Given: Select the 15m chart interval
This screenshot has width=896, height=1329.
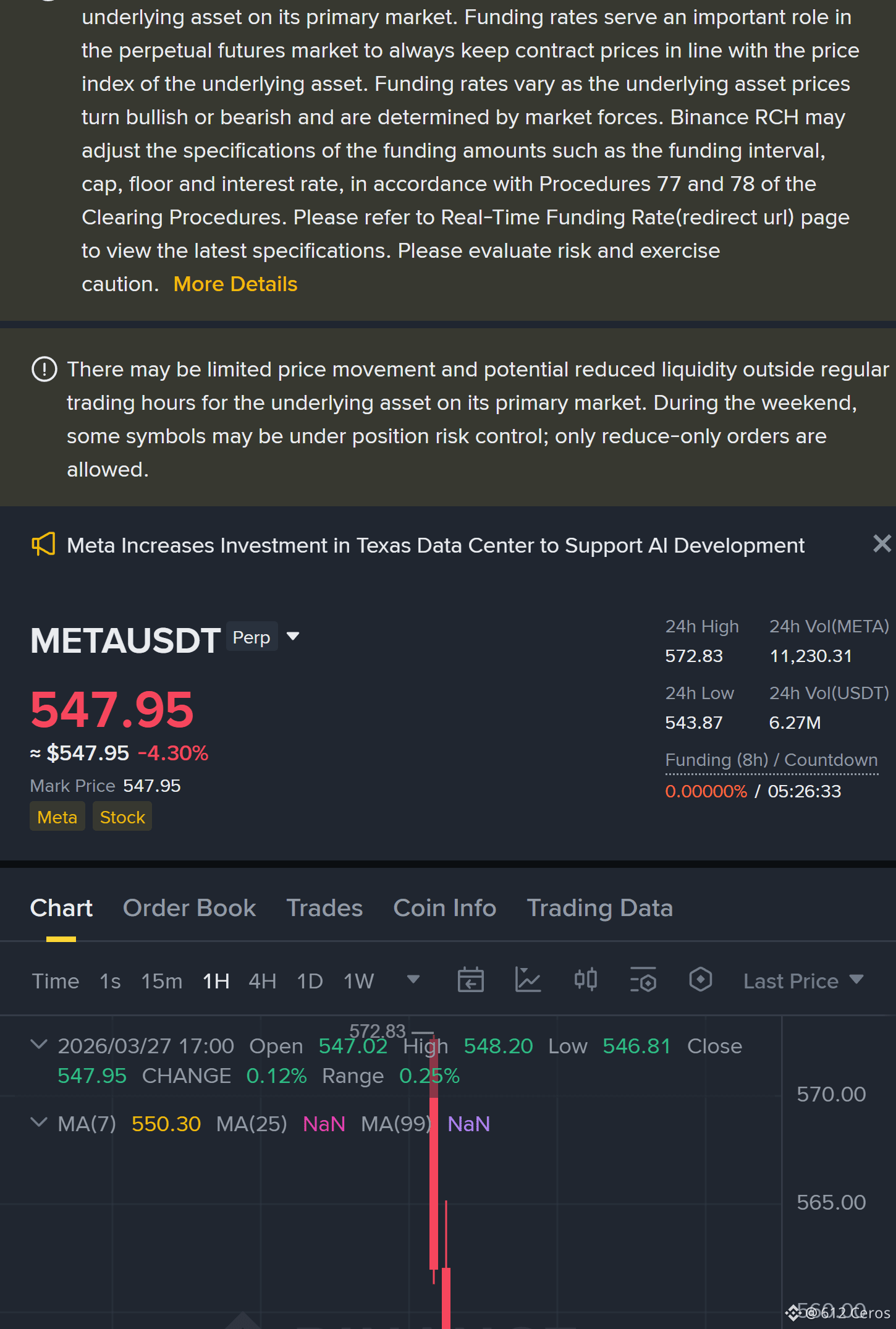Looking at the screenshot, I should [x=161, y=981].
